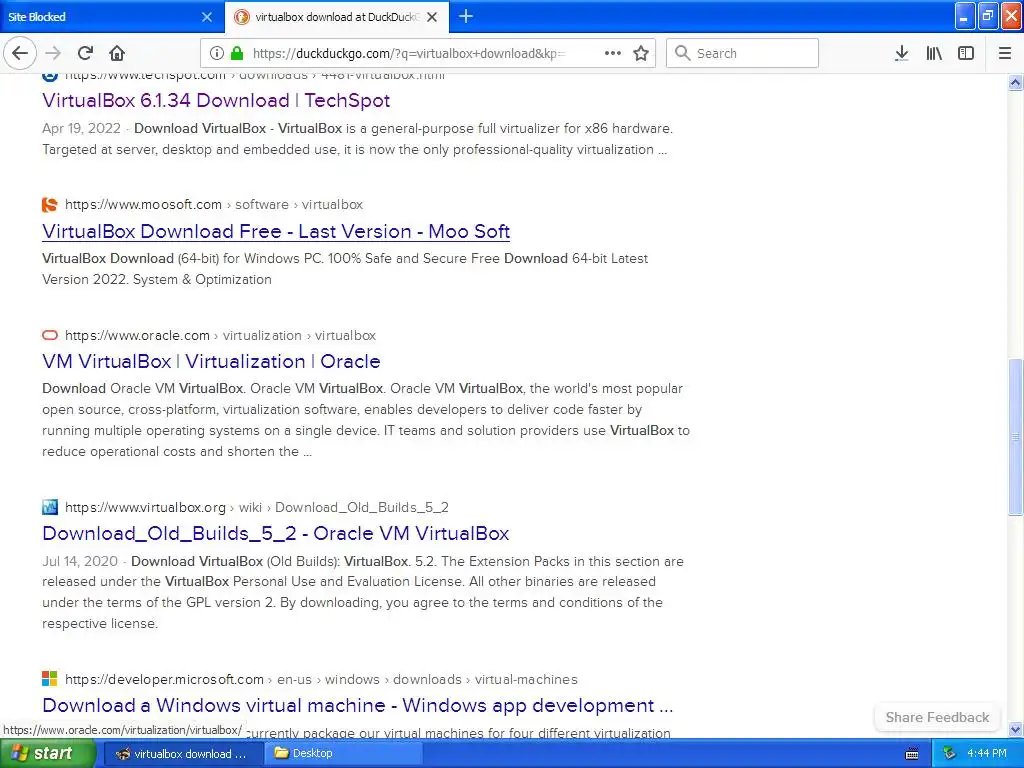
Task: Click the magnifier icon in search box
Action: pyautogui.click(x=682, y=53)
